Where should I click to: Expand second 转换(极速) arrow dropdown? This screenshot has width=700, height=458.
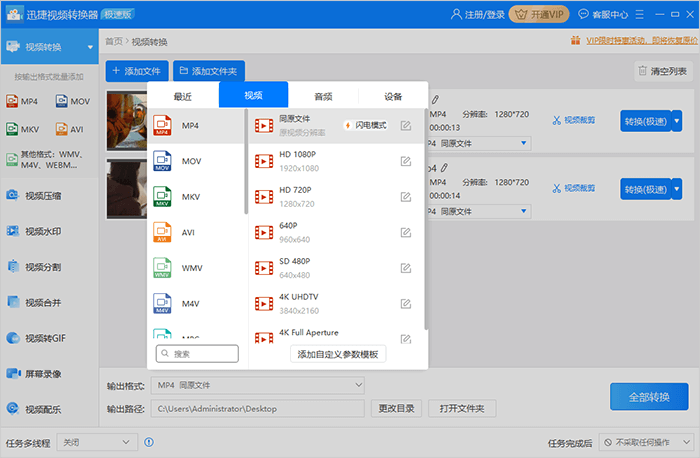pyautogui.click(x=677, y=189)
